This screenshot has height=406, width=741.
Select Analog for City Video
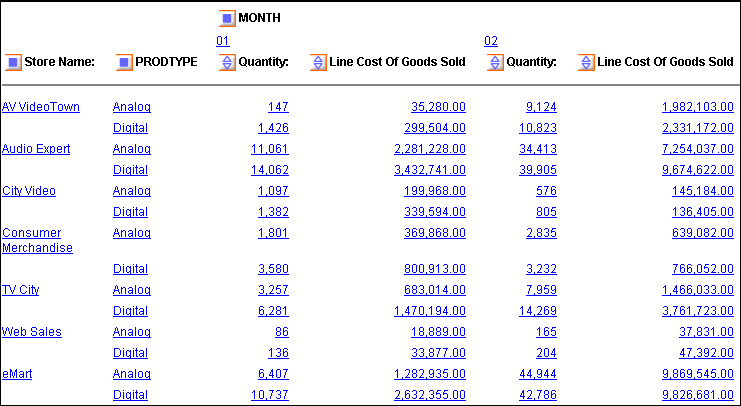(132, 192)
